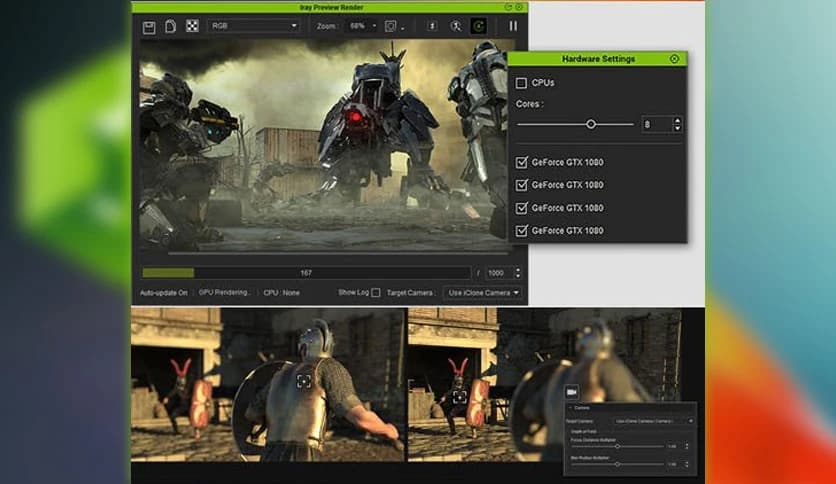Close the Iray Preview Render window
This screenshot has width=836, height=484.
519,7
